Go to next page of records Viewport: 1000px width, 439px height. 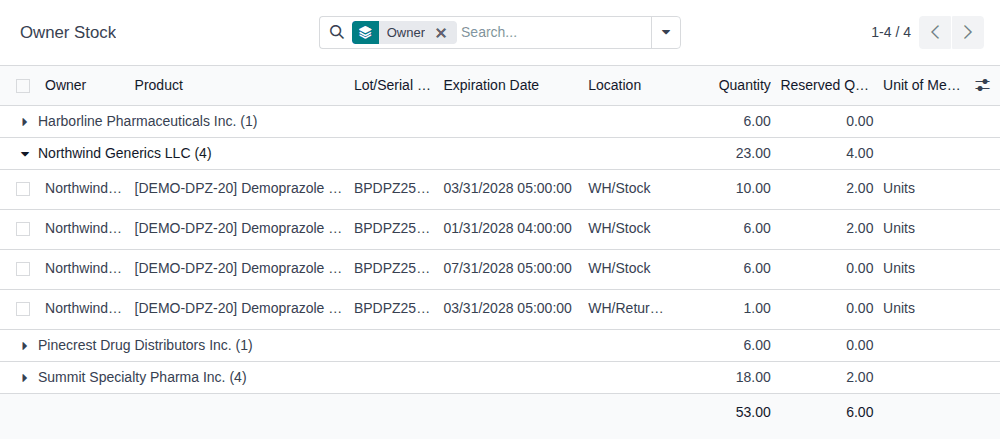pos(968,33)
